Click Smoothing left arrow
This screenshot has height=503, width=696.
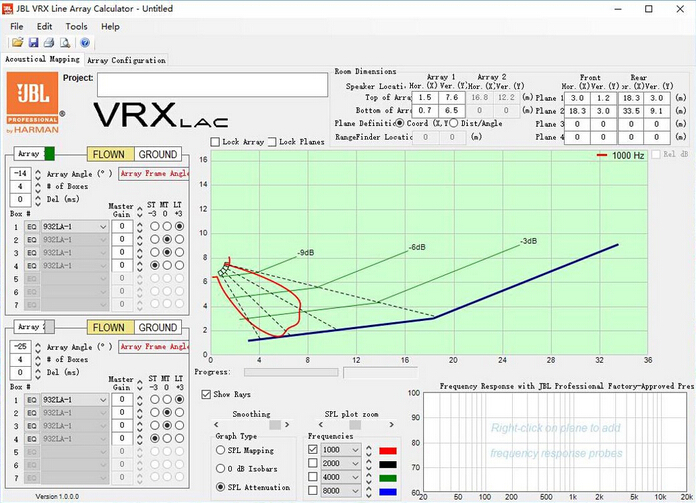point(216,424)
